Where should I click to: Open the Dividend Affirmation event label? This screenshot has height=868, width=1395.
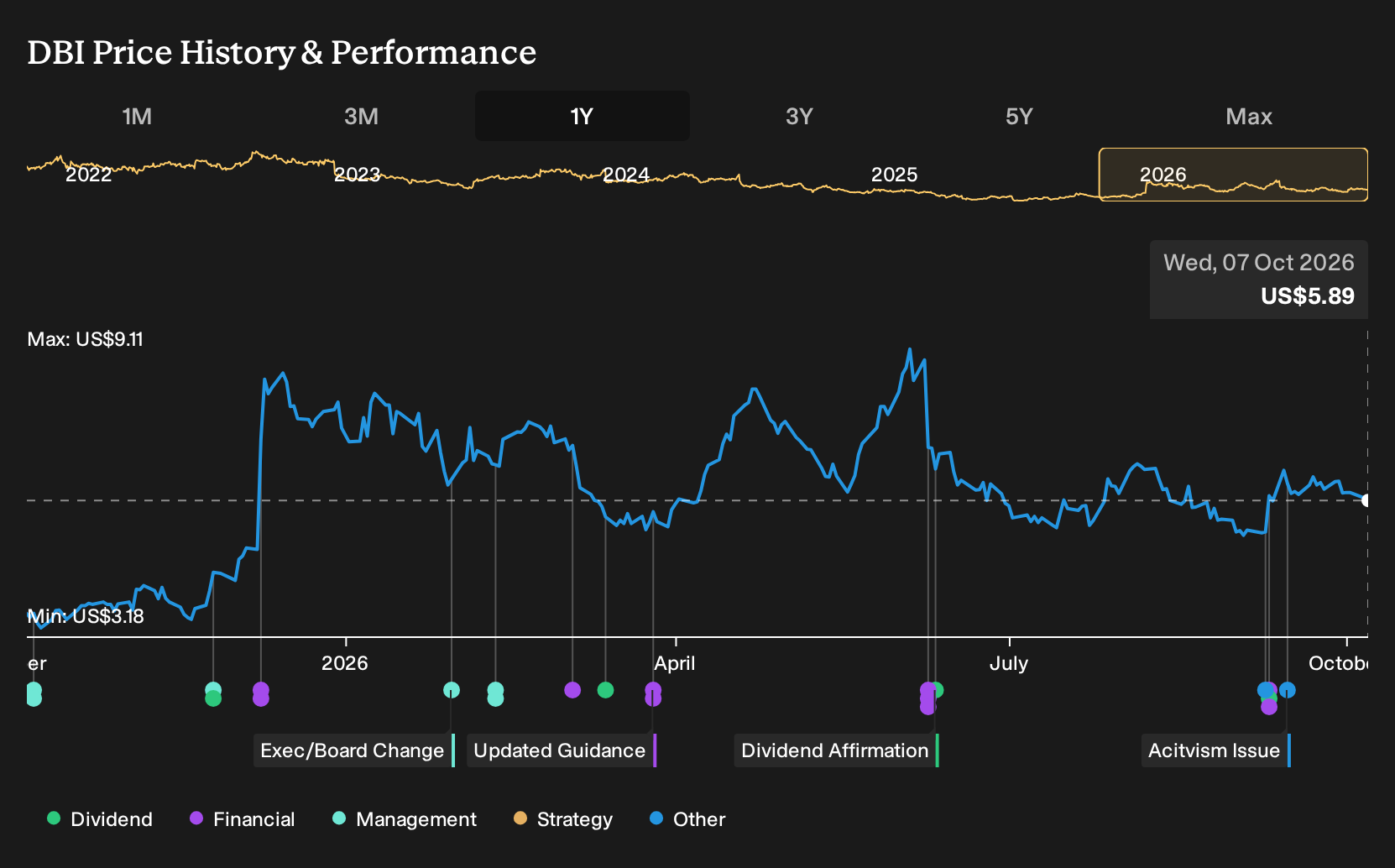pyautogui.click(x=837, y=750)
